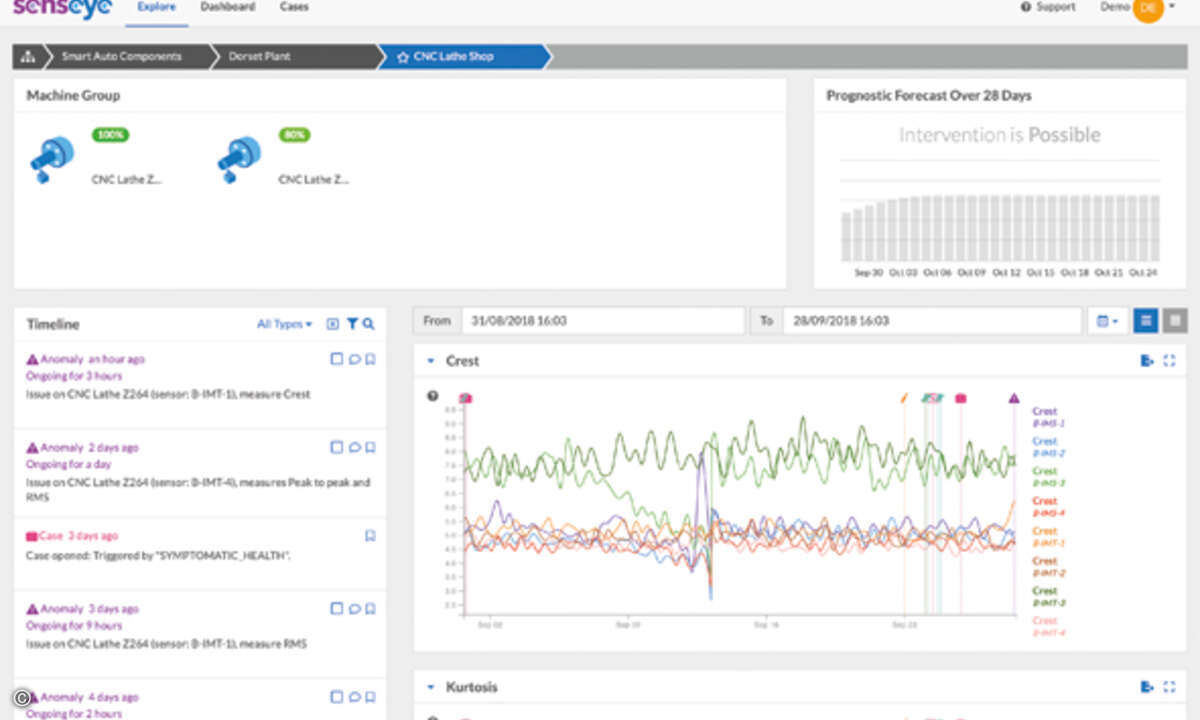
Task: Toggle the Crest B-IMS-4 legend series
Action: point(1047,507)
